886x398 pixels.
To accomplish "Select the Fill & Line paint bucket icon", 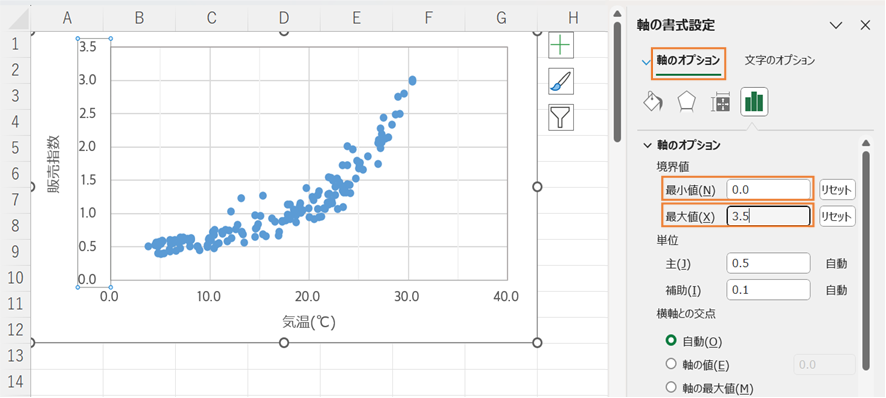I will (653, 102).
